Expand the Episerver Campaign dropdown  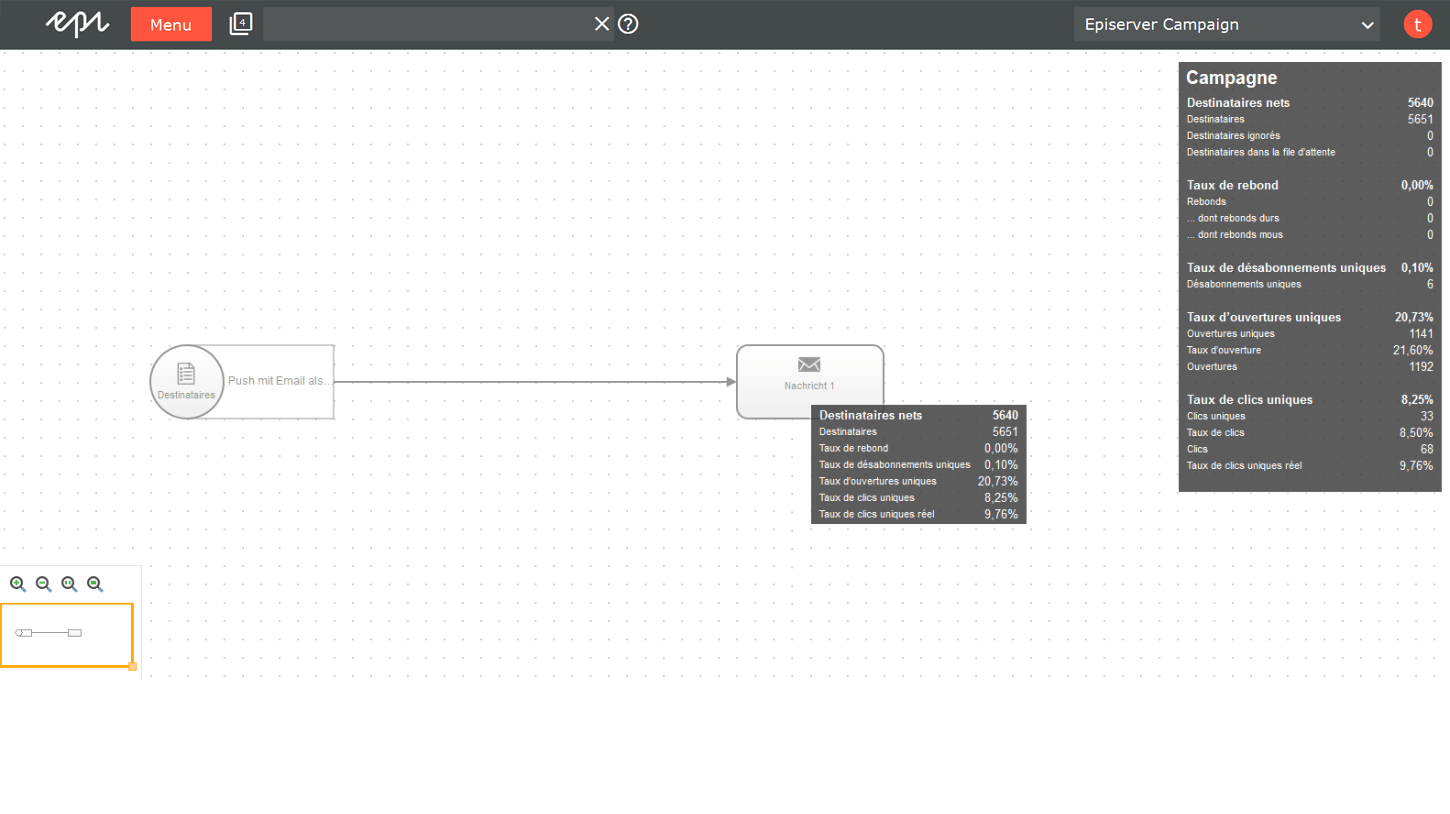(x=1227, y=24)
